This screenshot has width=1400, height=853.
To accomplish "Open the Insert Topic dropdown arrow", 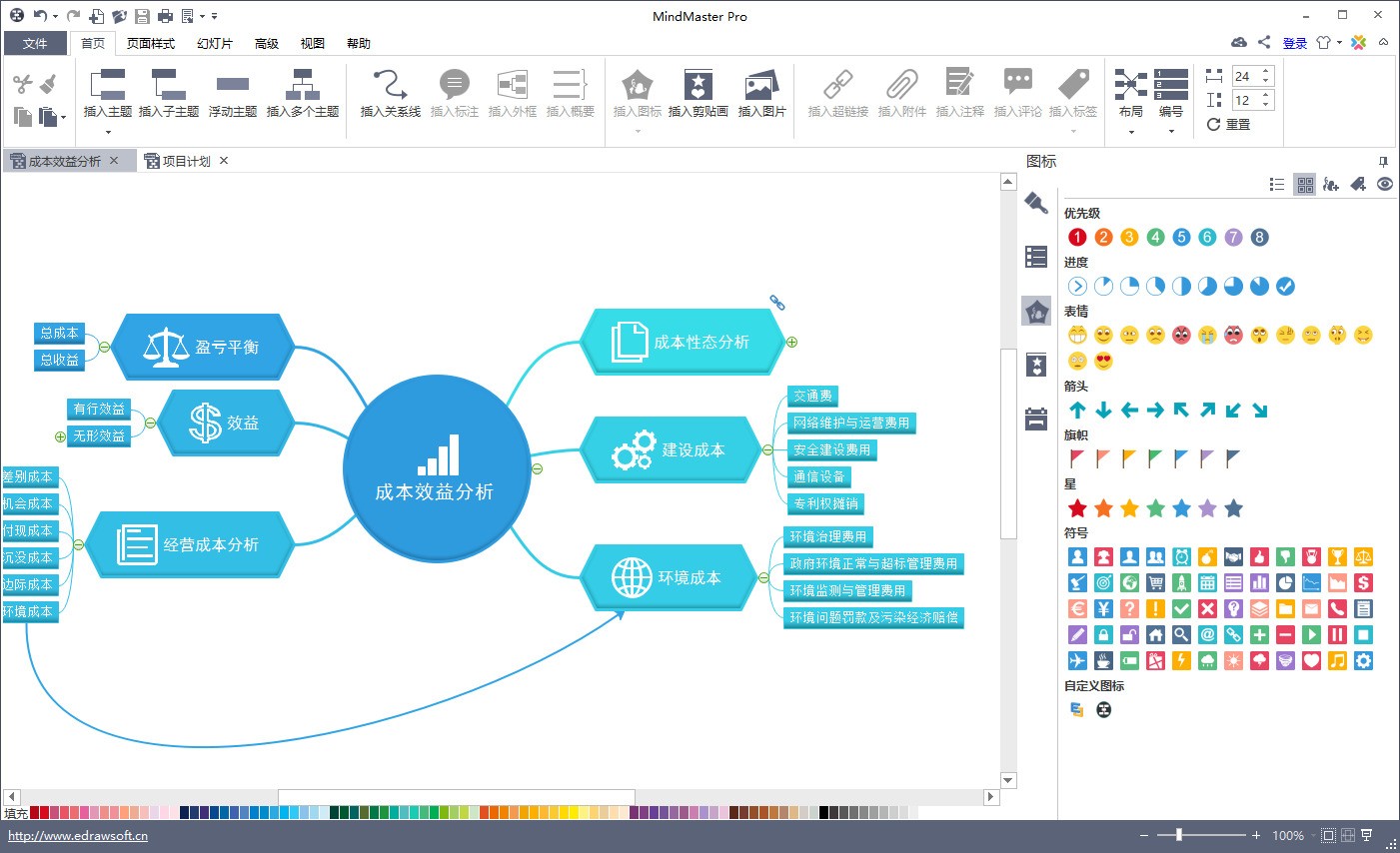I will point(108,132).
